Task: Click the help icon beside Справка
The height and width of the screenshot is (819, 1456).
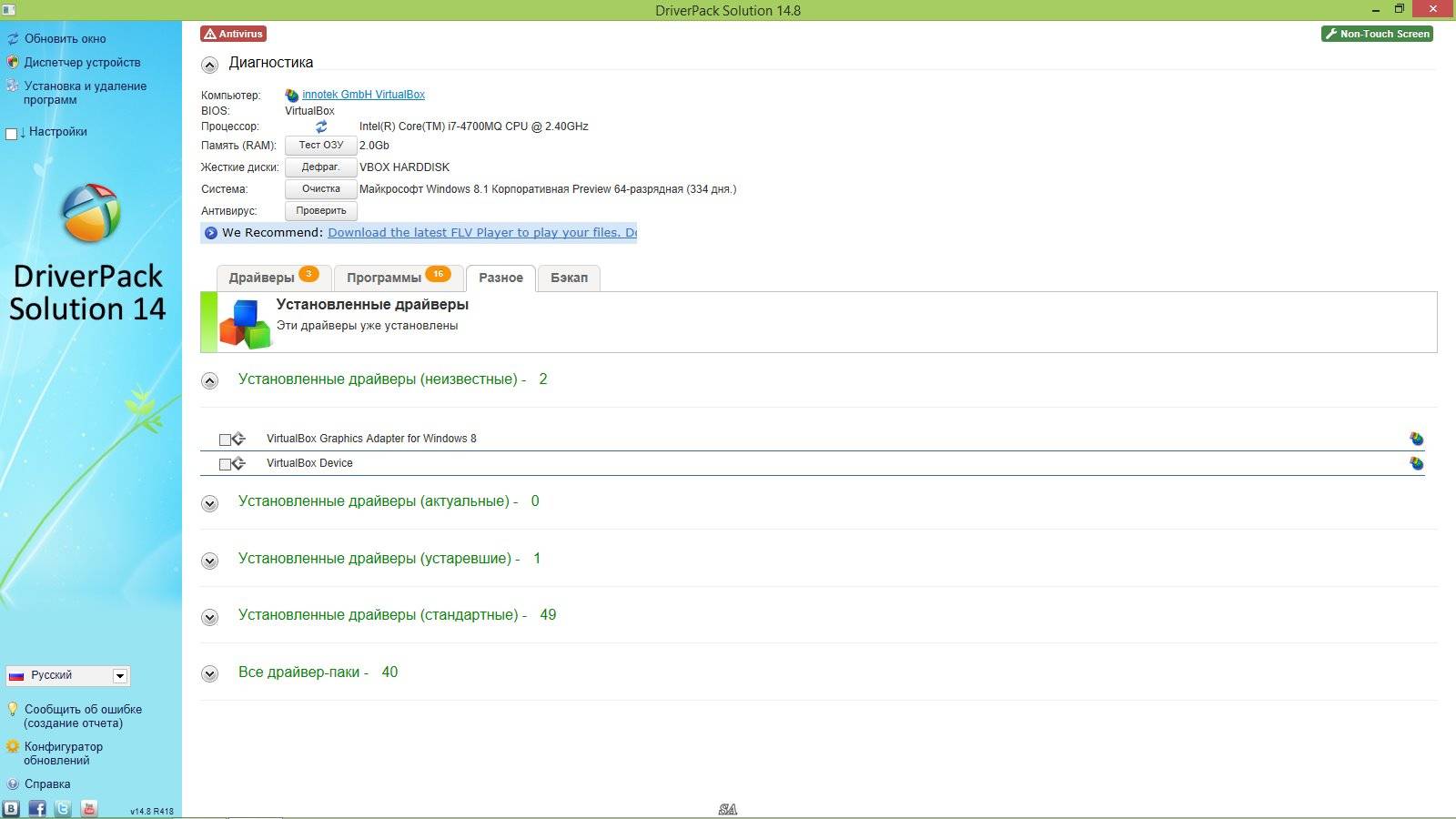Action: pyautogui.click(x=13, y=784)
